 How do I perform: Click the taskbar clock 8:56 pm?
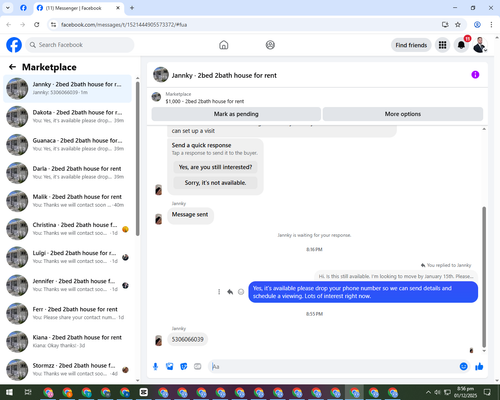click(465, 392)
